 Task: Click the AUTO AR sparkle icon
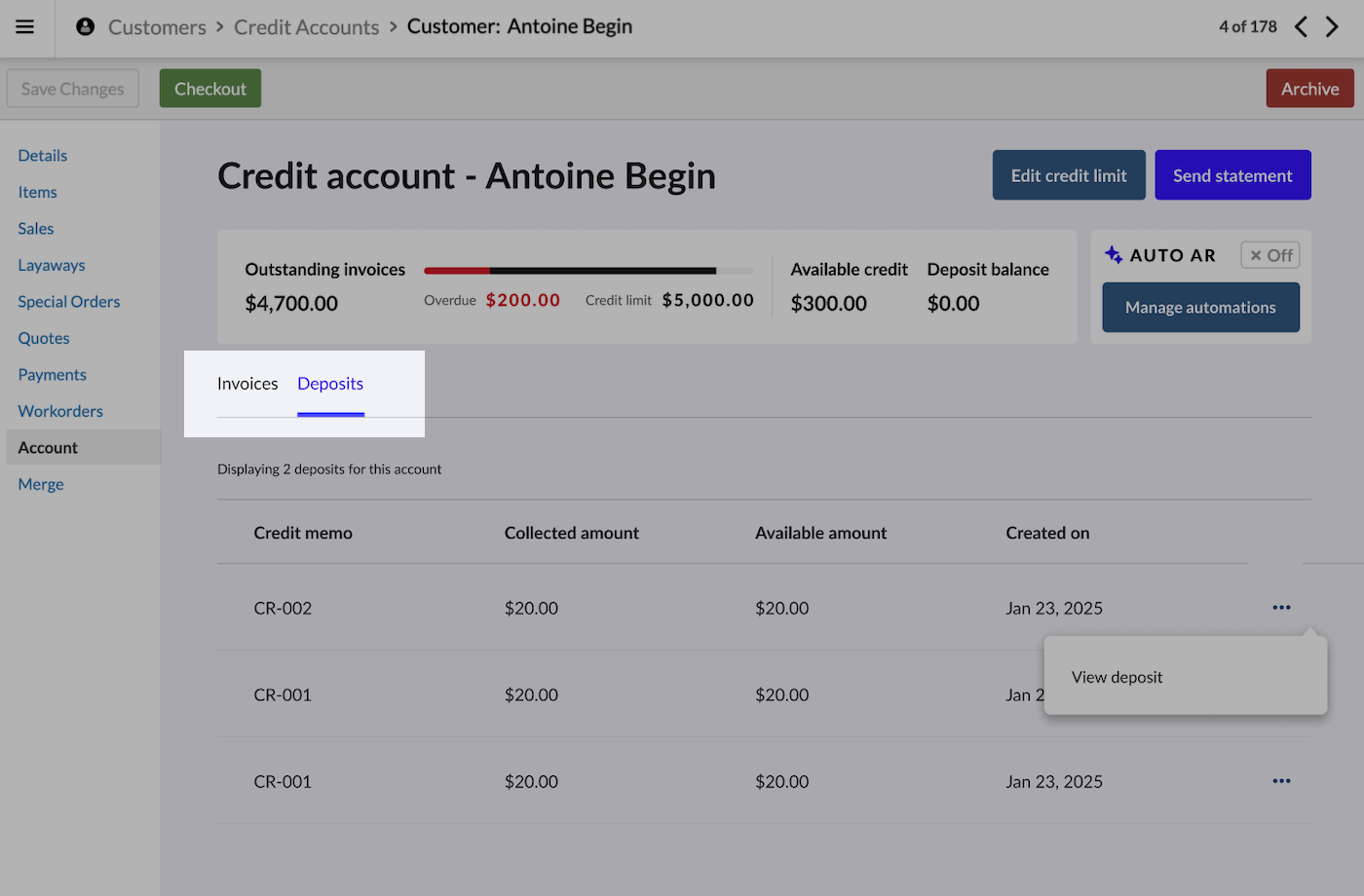coord(1114,254)
